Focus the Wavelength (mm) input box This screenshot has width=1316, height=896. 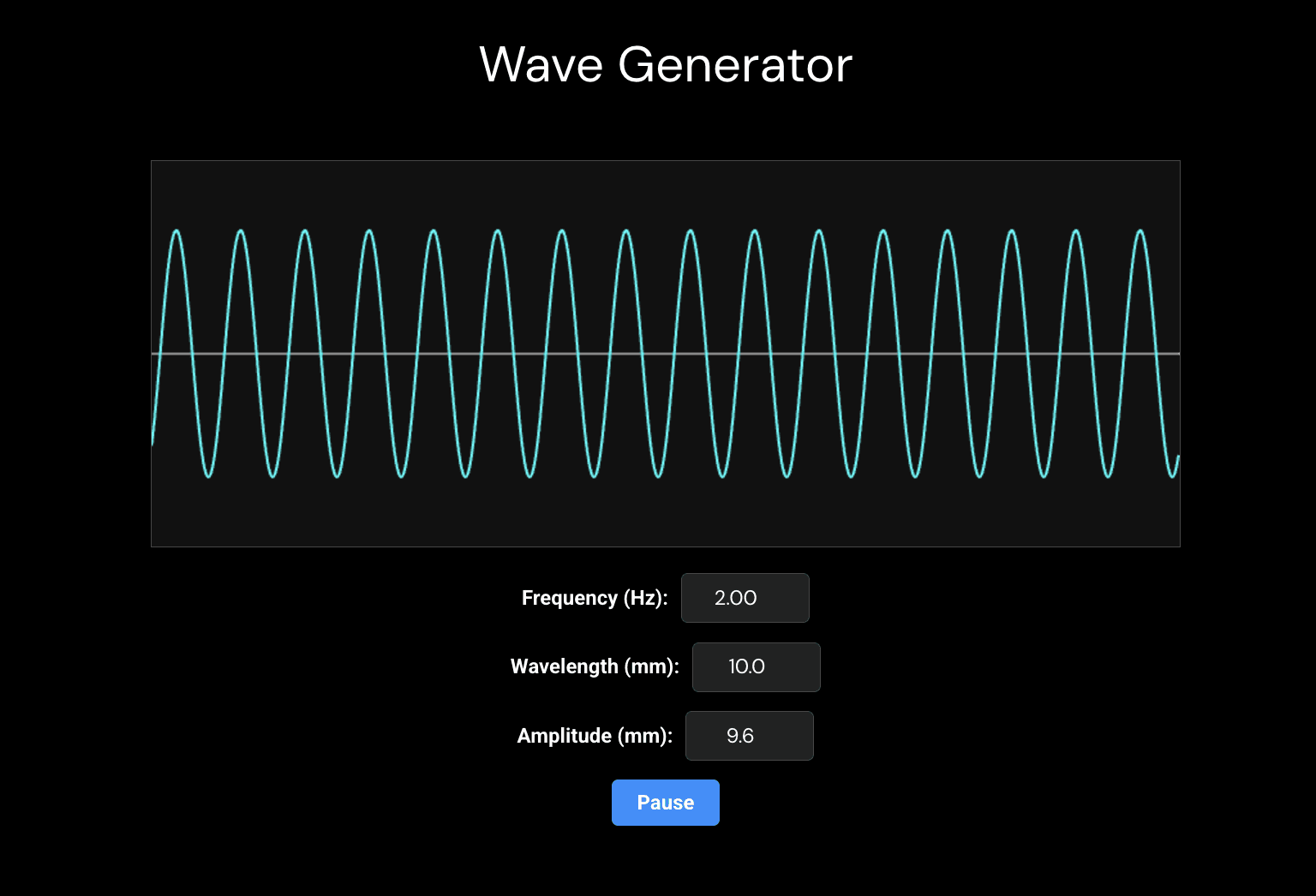click(x=756, y=666)
